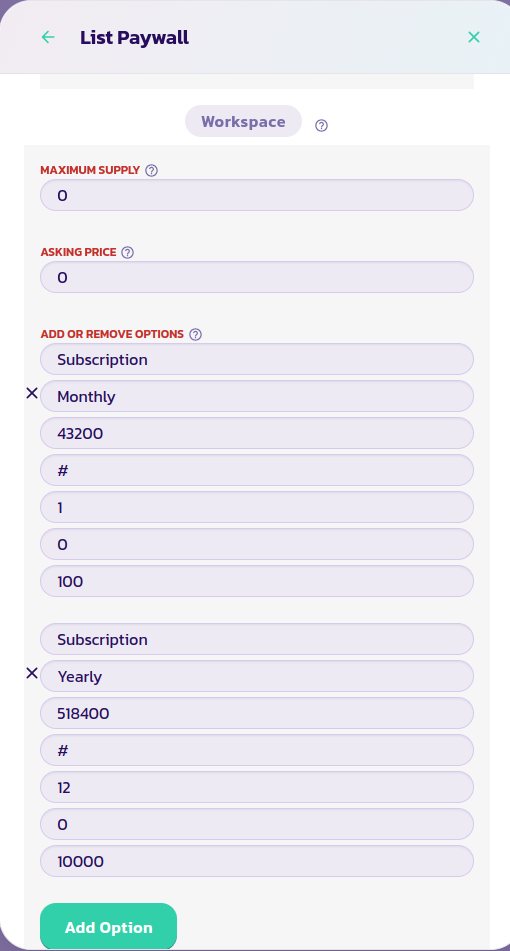
Task: Edit the Monthly name field
Action: (257, 397)
